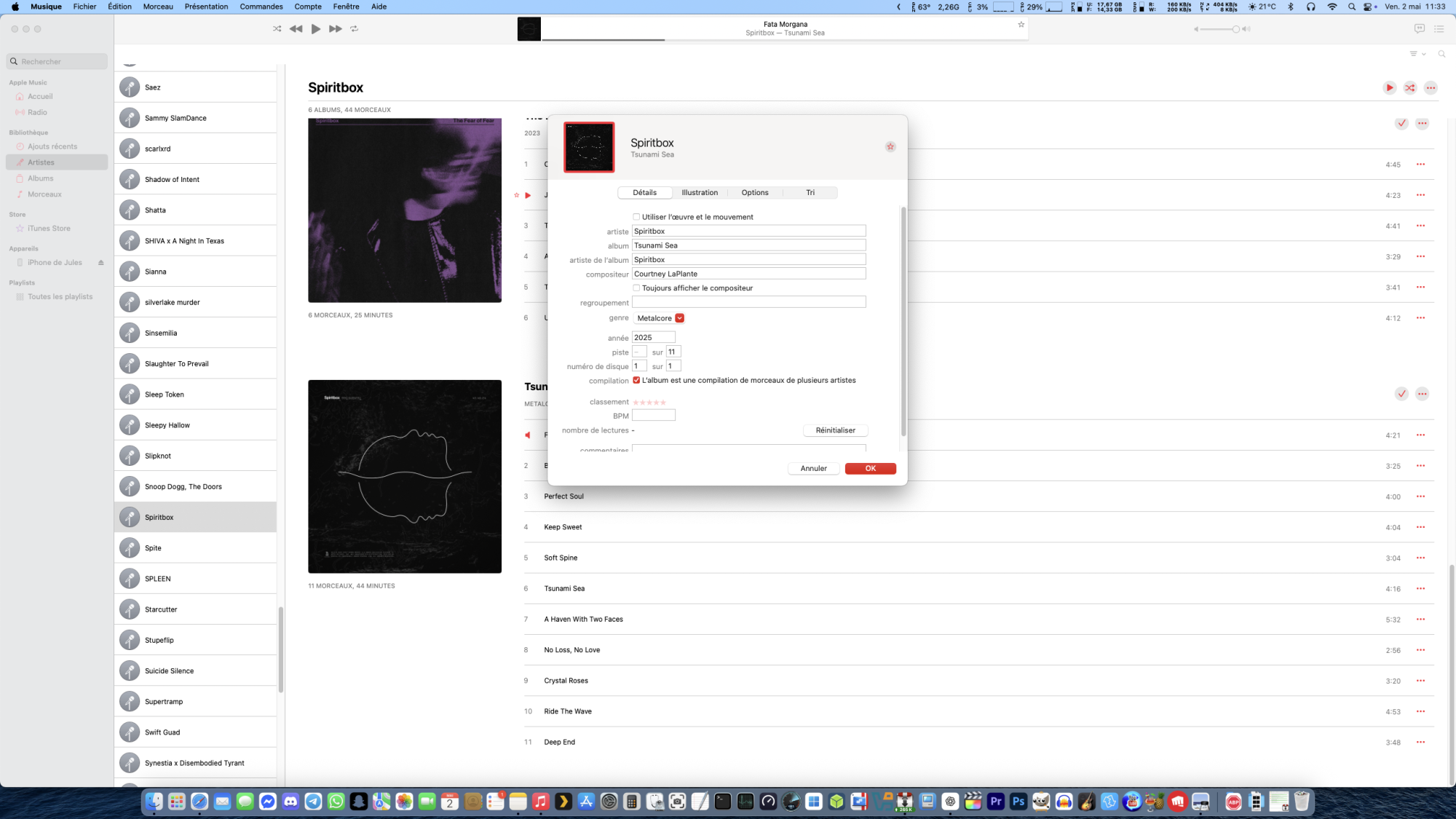Enable 'Utiliser l'œuvre et le mouvement' checkbox
Screen dimensions: 1456x819
pyautogui.click(x=636, y=217)
